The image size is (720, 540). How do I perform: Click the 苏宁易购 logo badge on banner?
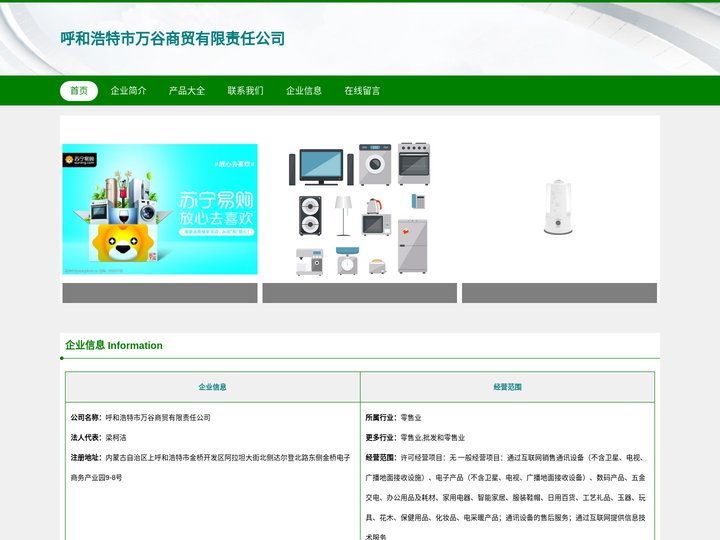click(79, 159)
